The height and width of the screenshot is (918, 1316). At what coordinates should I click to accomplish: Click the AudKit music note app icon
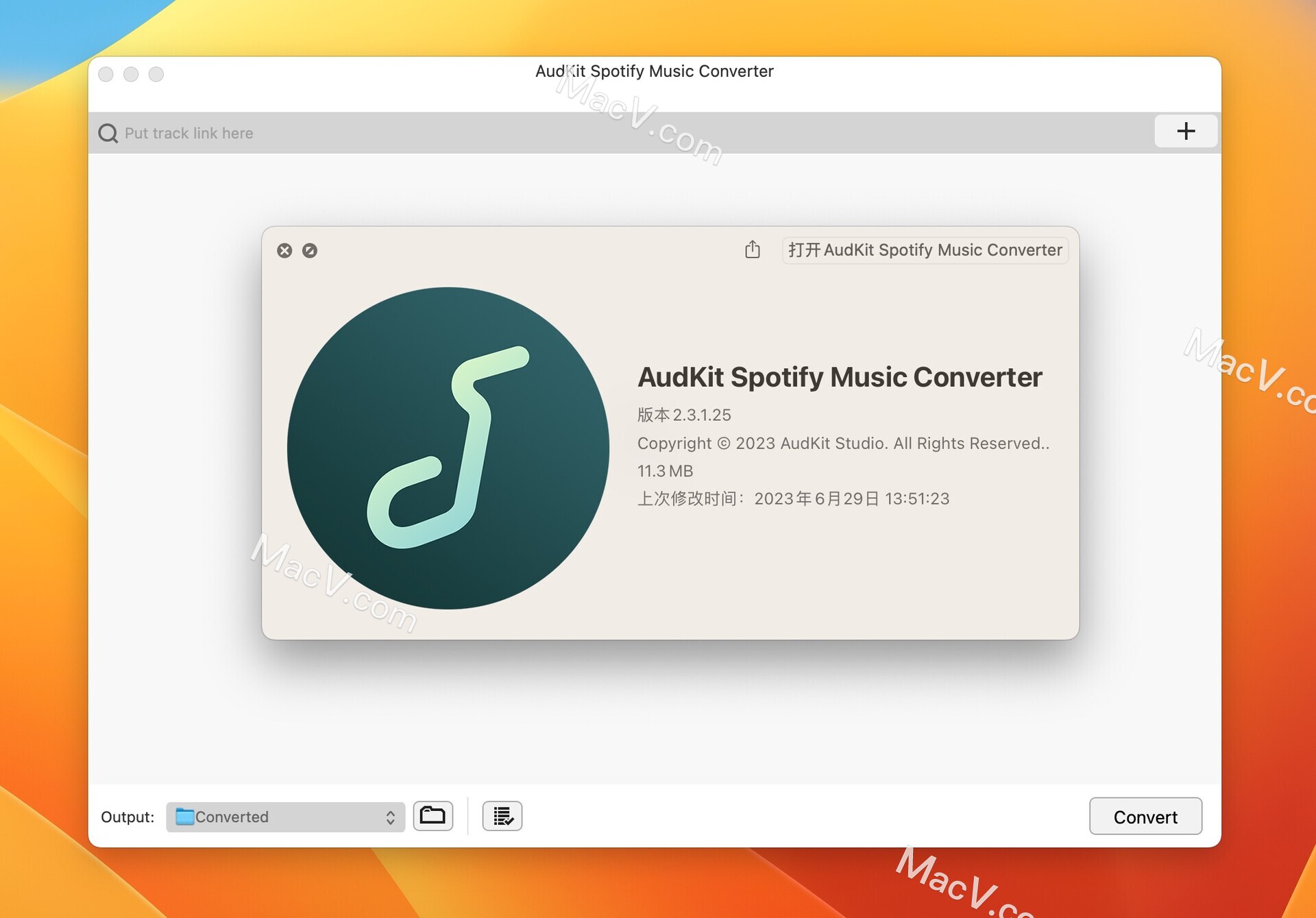coord(448,448)
